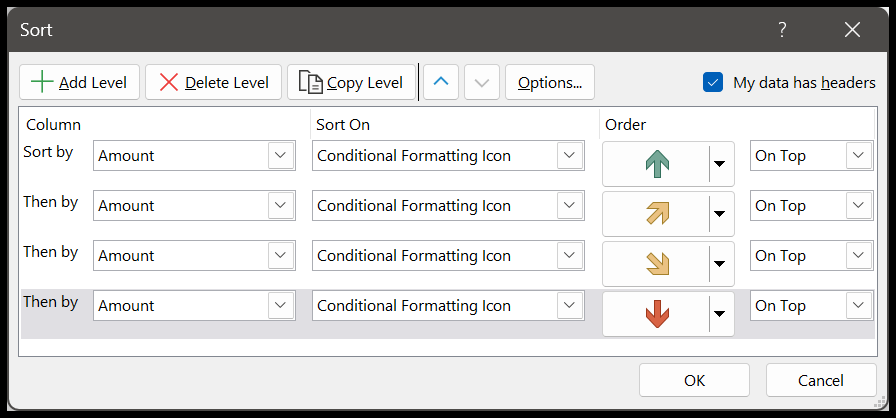
Task: Click the Sort by row label
Action: (x=48, y=152)
